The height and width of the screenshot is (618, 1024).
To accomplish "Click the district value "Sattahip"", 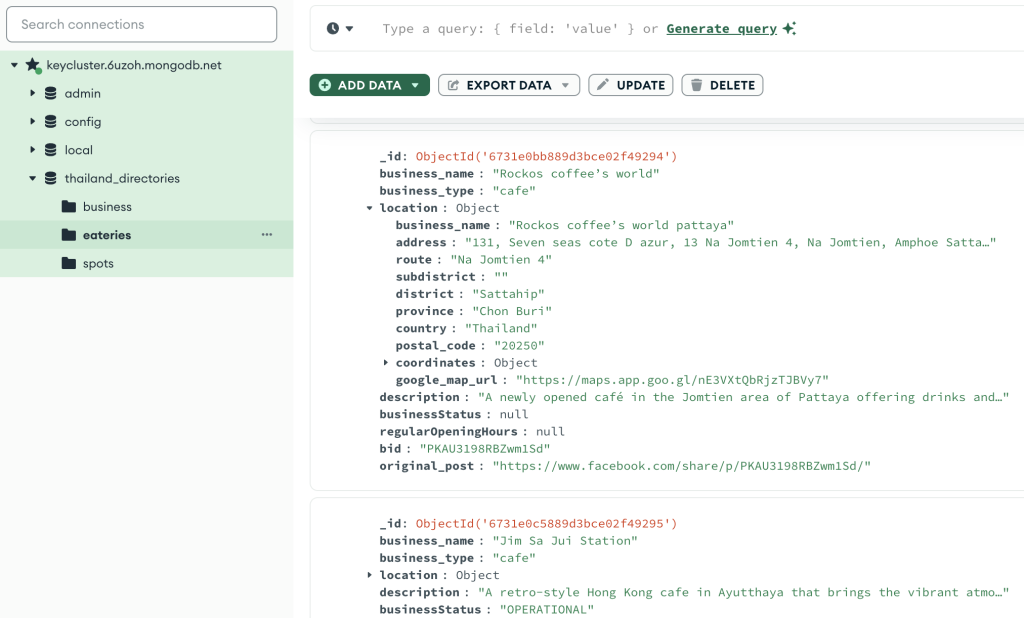I will (508, 294).
